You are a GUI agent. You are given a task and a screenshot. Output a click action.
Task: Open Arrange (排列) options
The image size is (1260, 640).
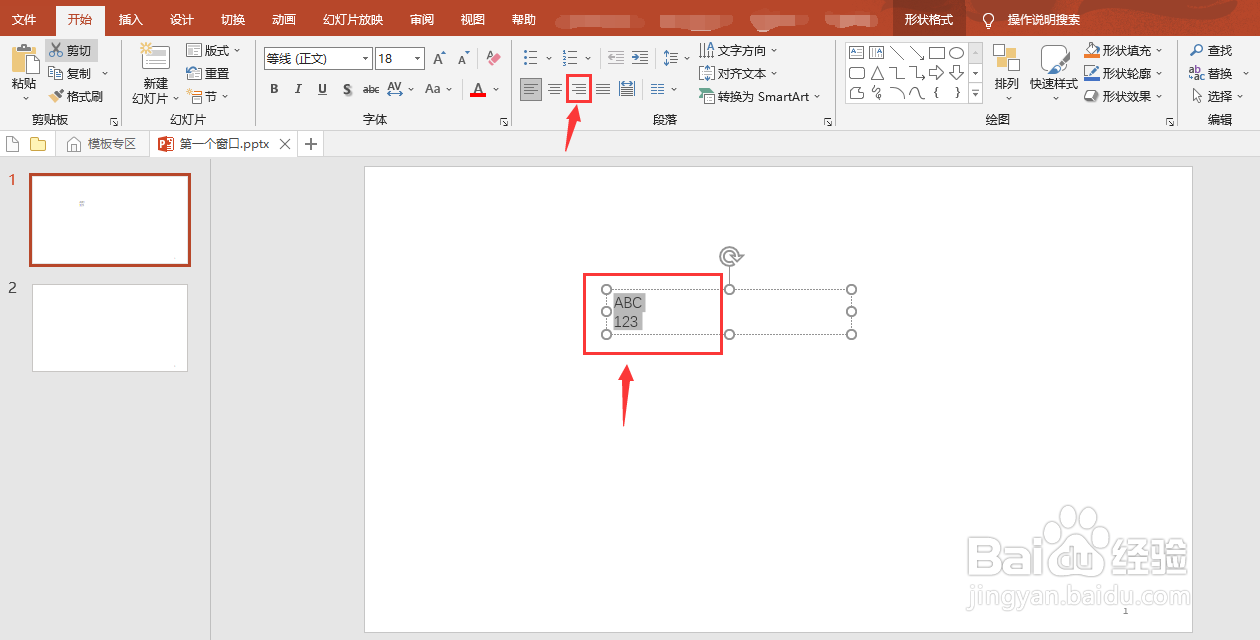[x=1007, y=73]
